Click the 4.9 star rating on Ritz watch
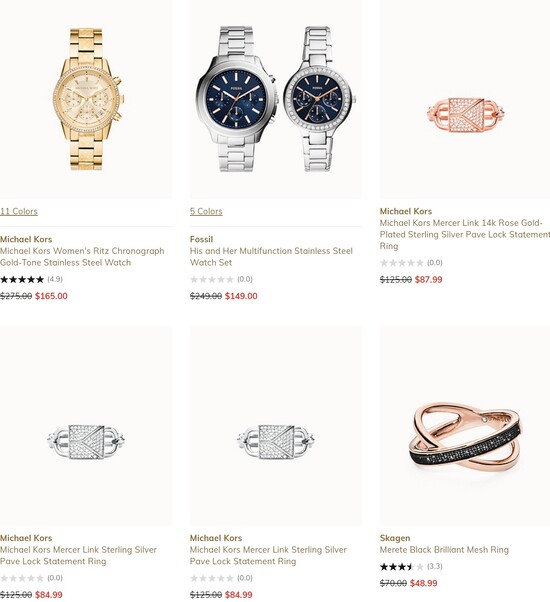Viewport: 550px width, 602px height. (x=31, y=279)
